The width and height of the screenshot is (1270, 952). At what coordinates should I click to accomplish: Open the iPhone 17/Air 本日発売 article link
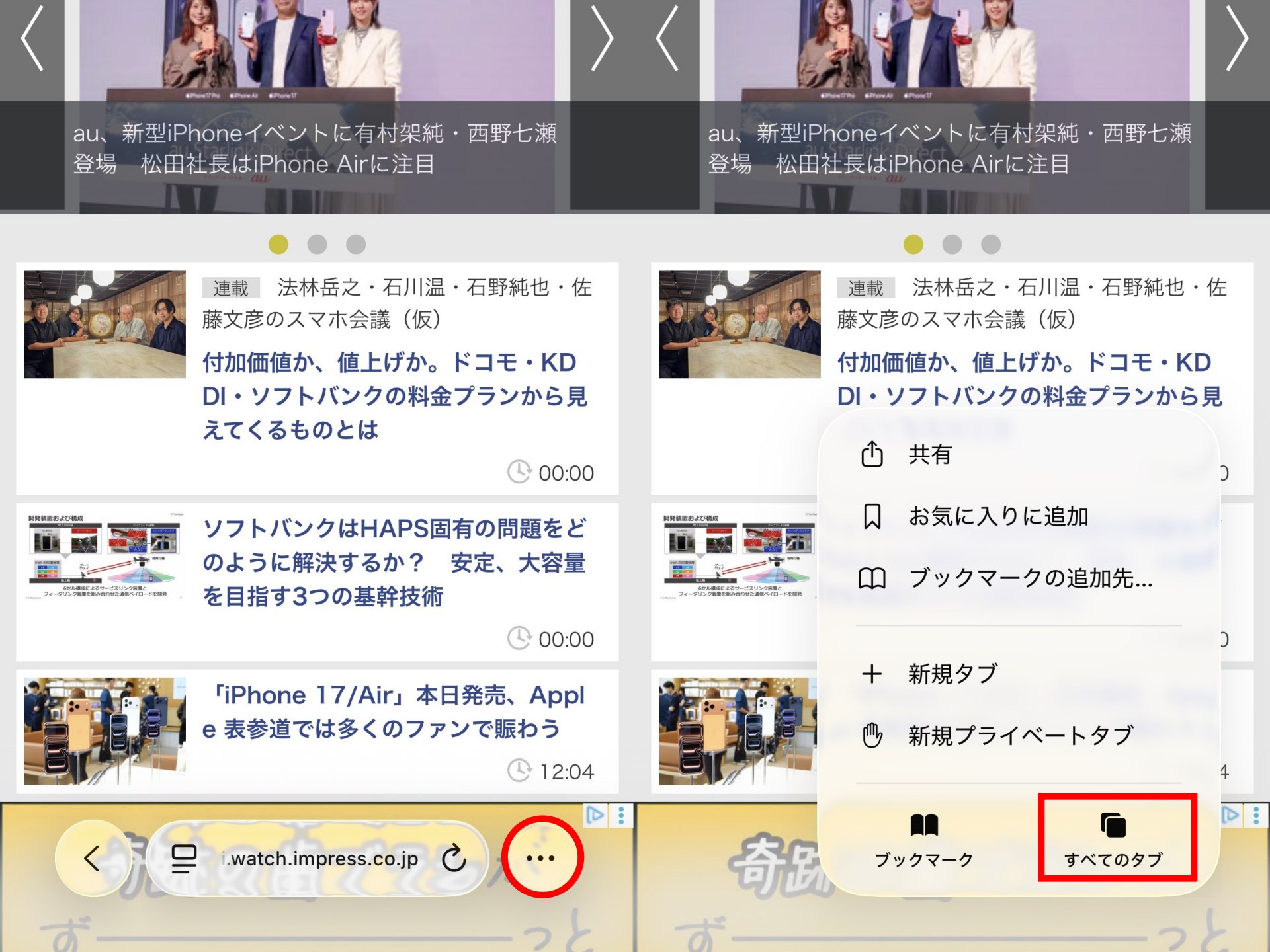(x=397, y=711)
